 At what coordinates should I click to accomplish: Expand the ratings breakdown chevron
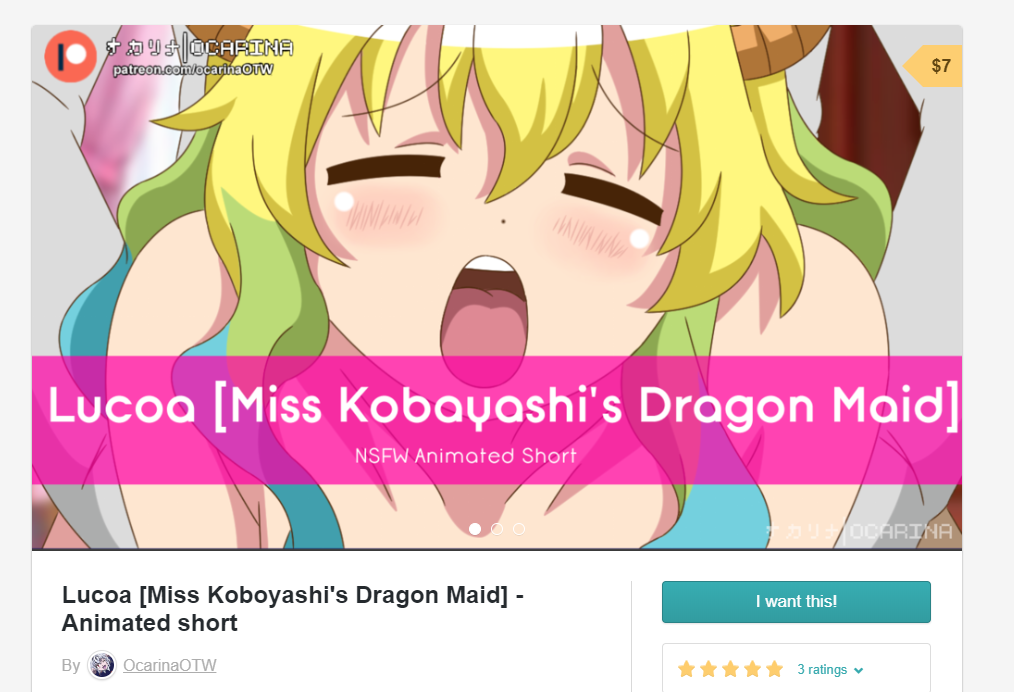[859, 670]
